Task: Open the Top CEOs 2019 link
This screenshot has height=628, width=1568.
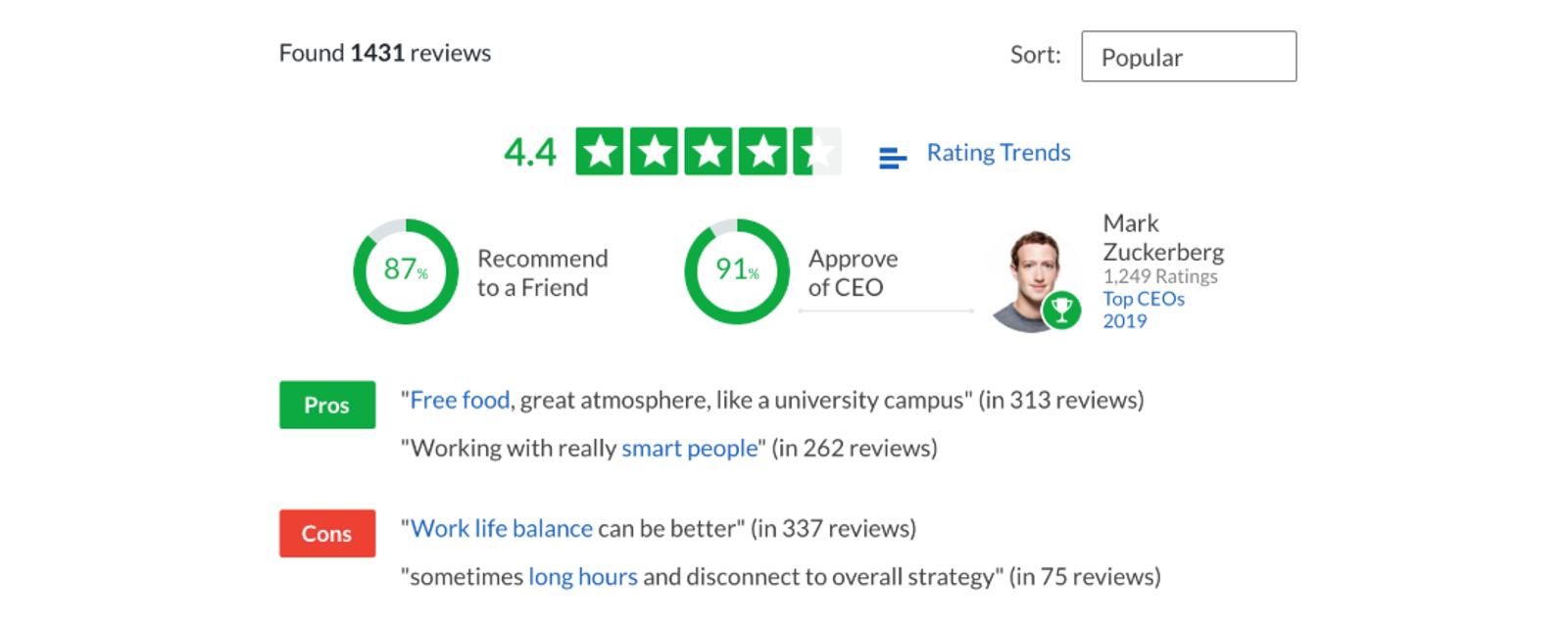Action: click(x=1144, y=310)
